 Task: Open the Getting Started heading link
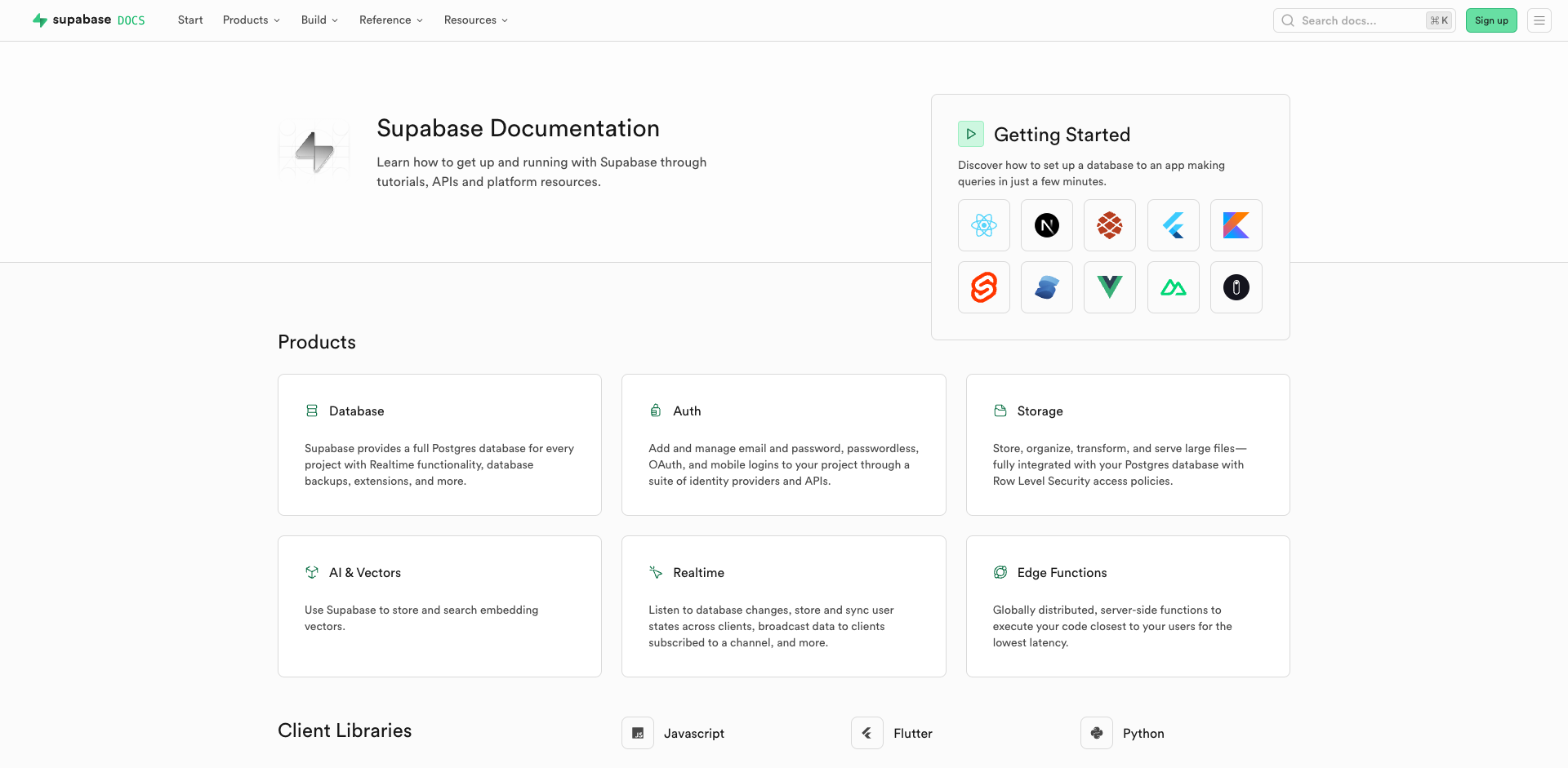(x=1062, y=135)
